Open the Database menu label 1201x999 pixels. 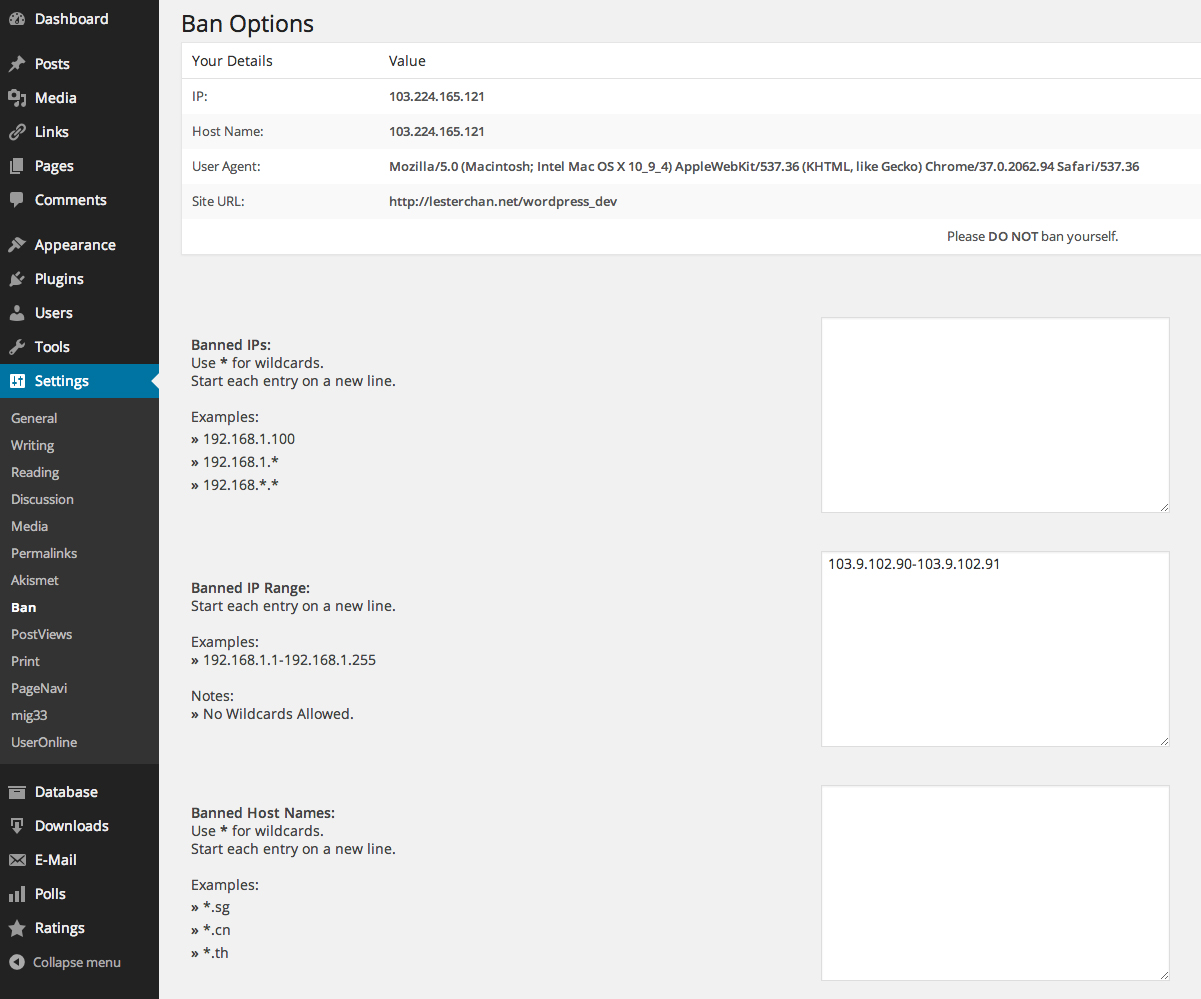point(66,792)
